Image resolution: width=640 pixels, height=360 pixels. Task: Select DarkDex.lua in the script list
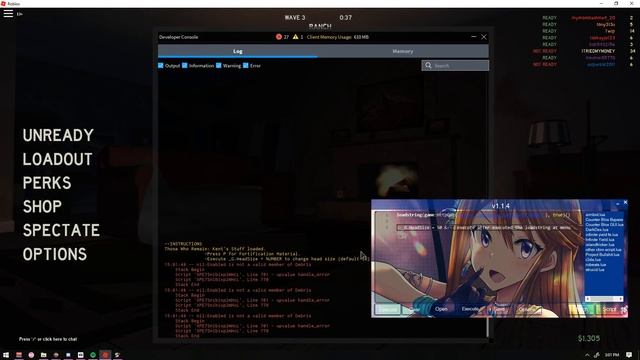click(x=597, y=230)
